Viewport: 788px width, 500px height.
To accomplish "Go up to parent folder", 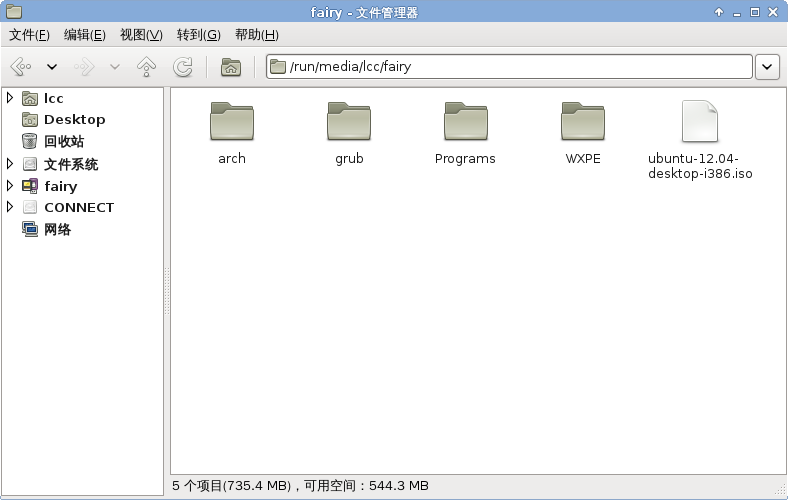I will (146, 66).
